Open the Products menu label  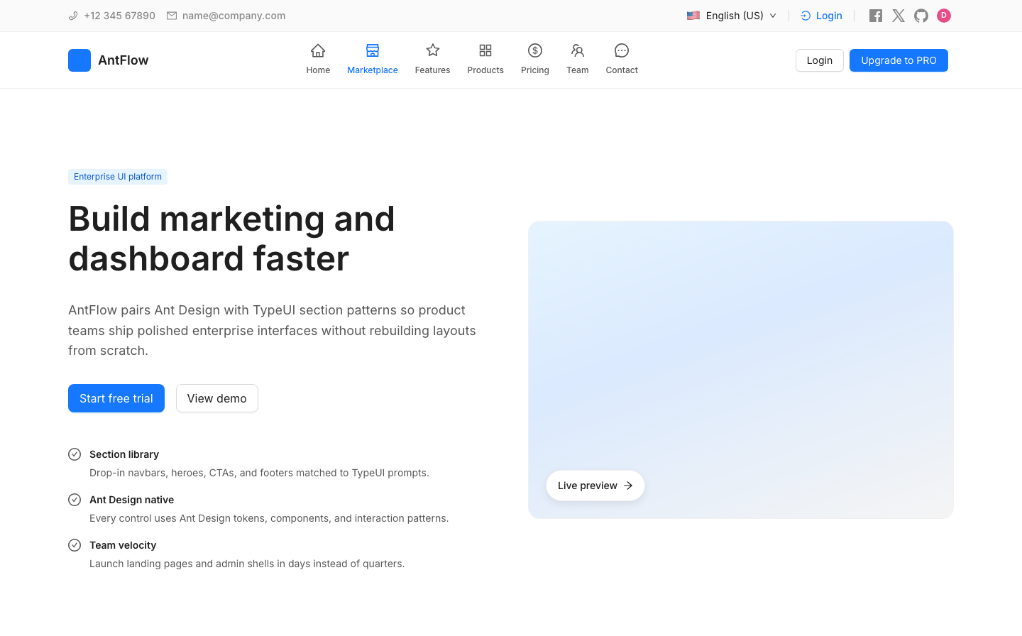(486, 70)
